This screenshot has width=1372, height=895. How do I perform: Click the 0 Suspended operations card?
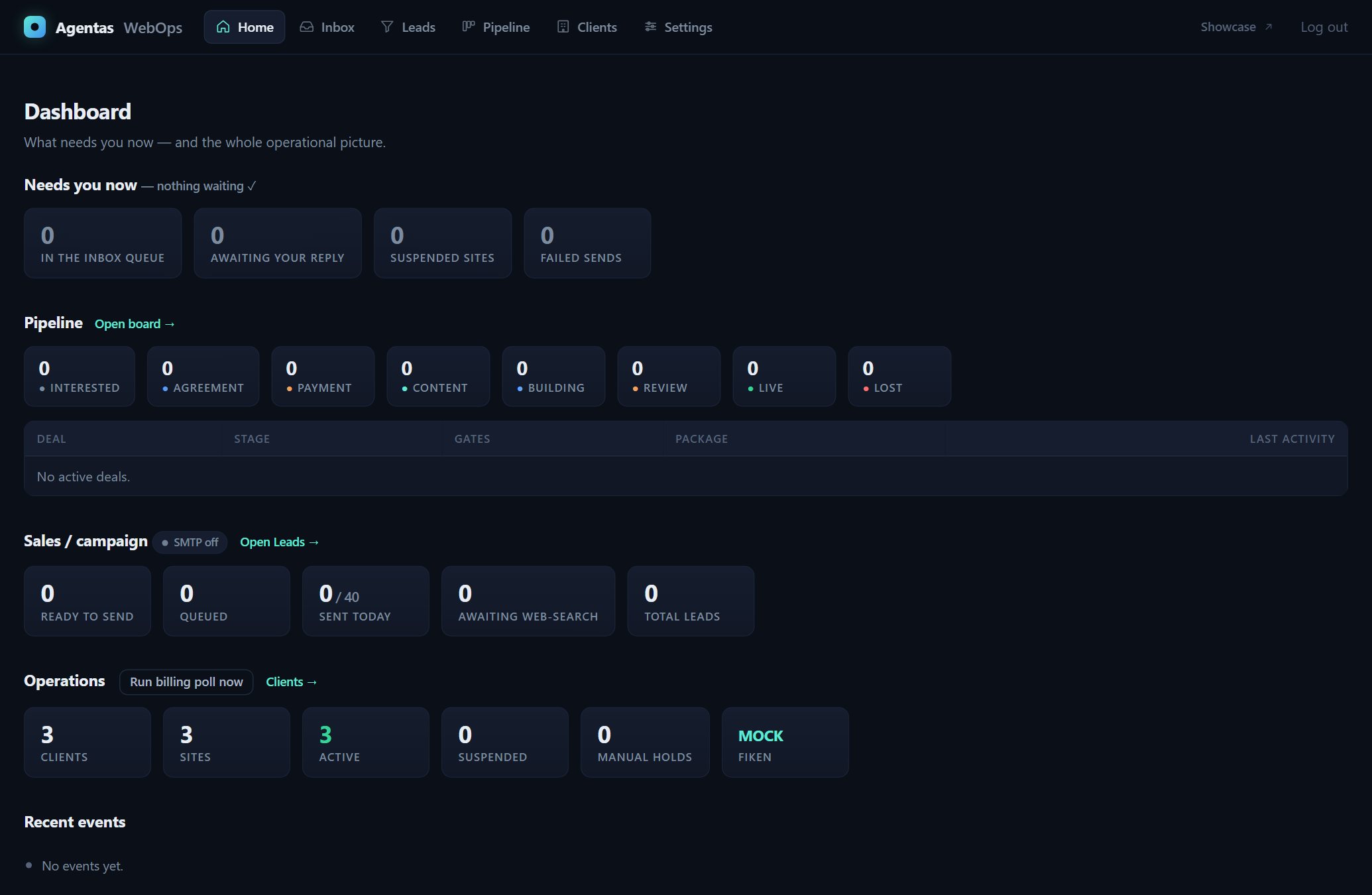(505, 743)
